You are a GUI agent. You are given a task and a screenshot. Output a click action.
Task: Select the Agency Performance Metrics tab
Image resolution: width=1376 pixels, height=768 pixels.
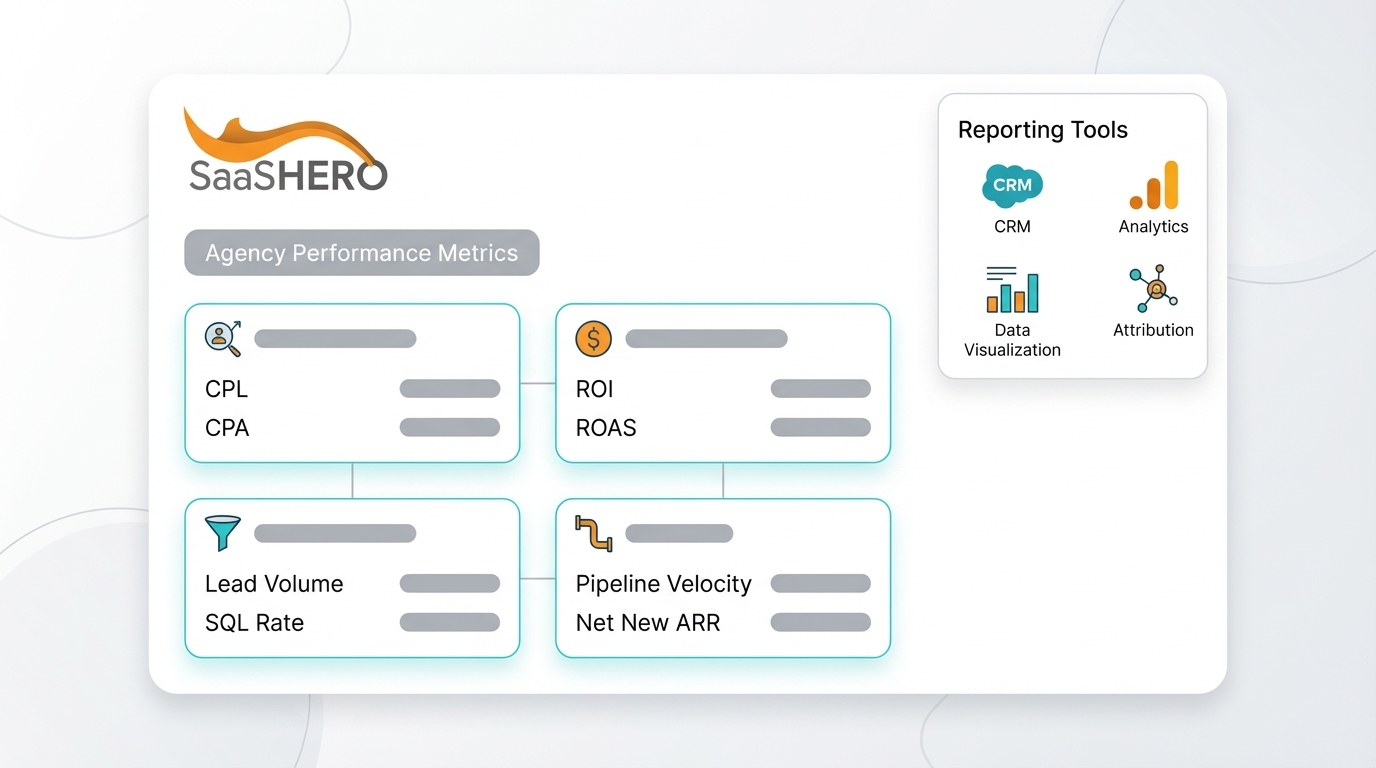[x=361, y=253]
